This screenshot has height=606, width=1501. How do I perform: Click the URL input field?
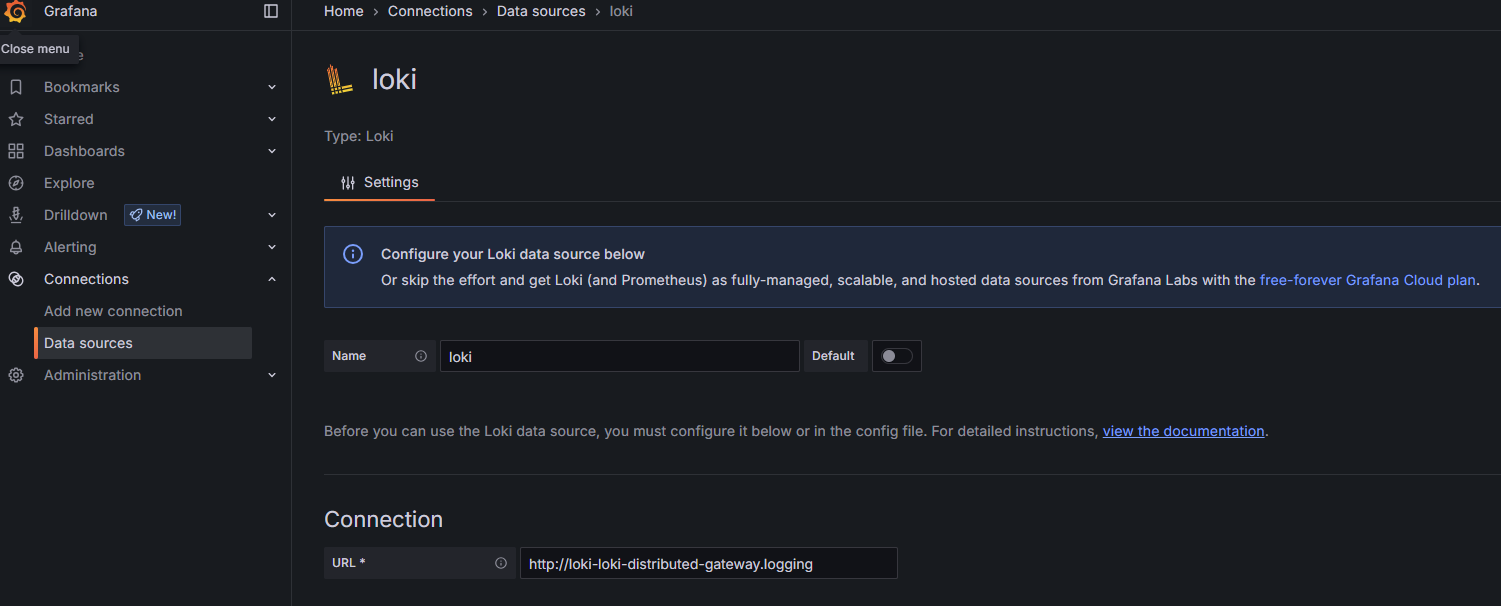709,563
